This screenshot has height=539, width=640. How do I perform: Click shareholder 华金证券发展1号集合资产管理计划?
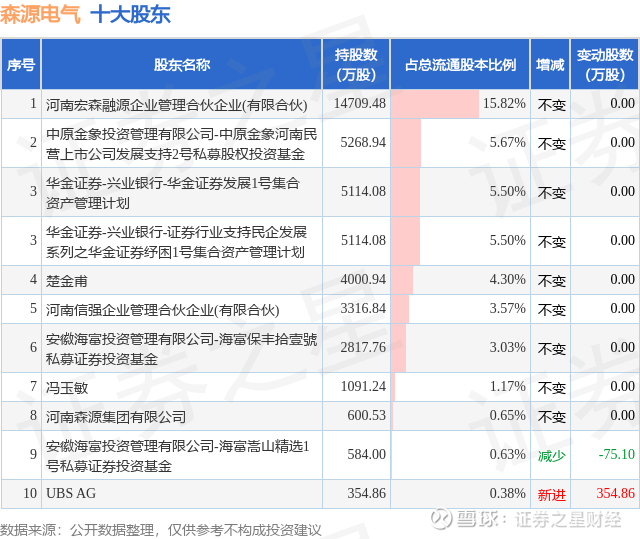point(173,193)
